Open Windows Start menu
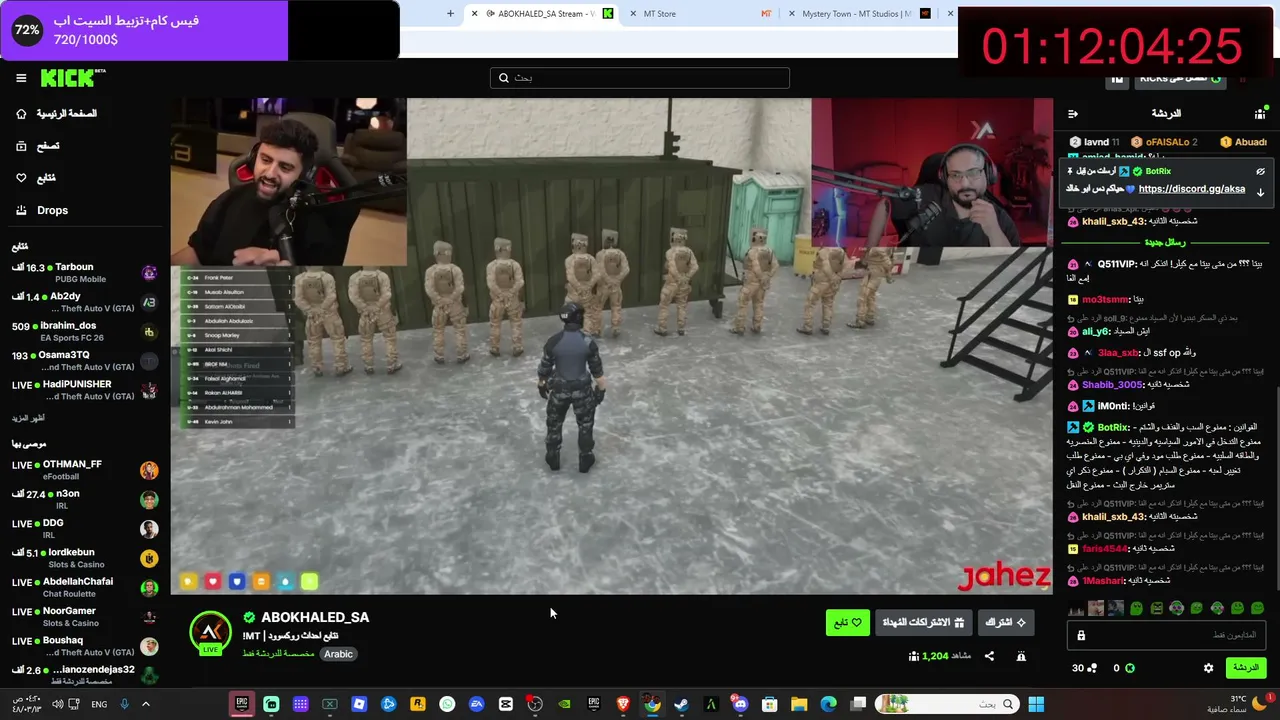The height and width of the screenshot is (720, 1280). point(1036,704)
